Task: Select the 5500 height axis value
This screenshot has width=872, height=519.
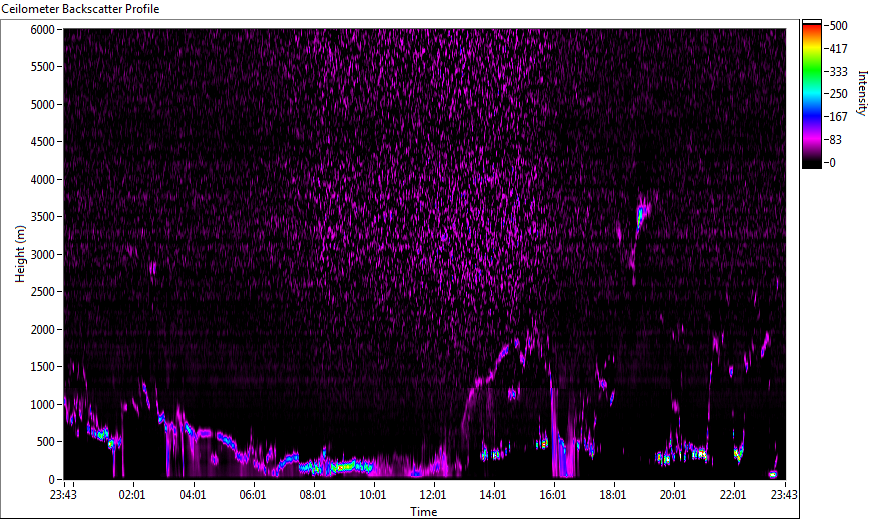Action: tap(42, 67)
